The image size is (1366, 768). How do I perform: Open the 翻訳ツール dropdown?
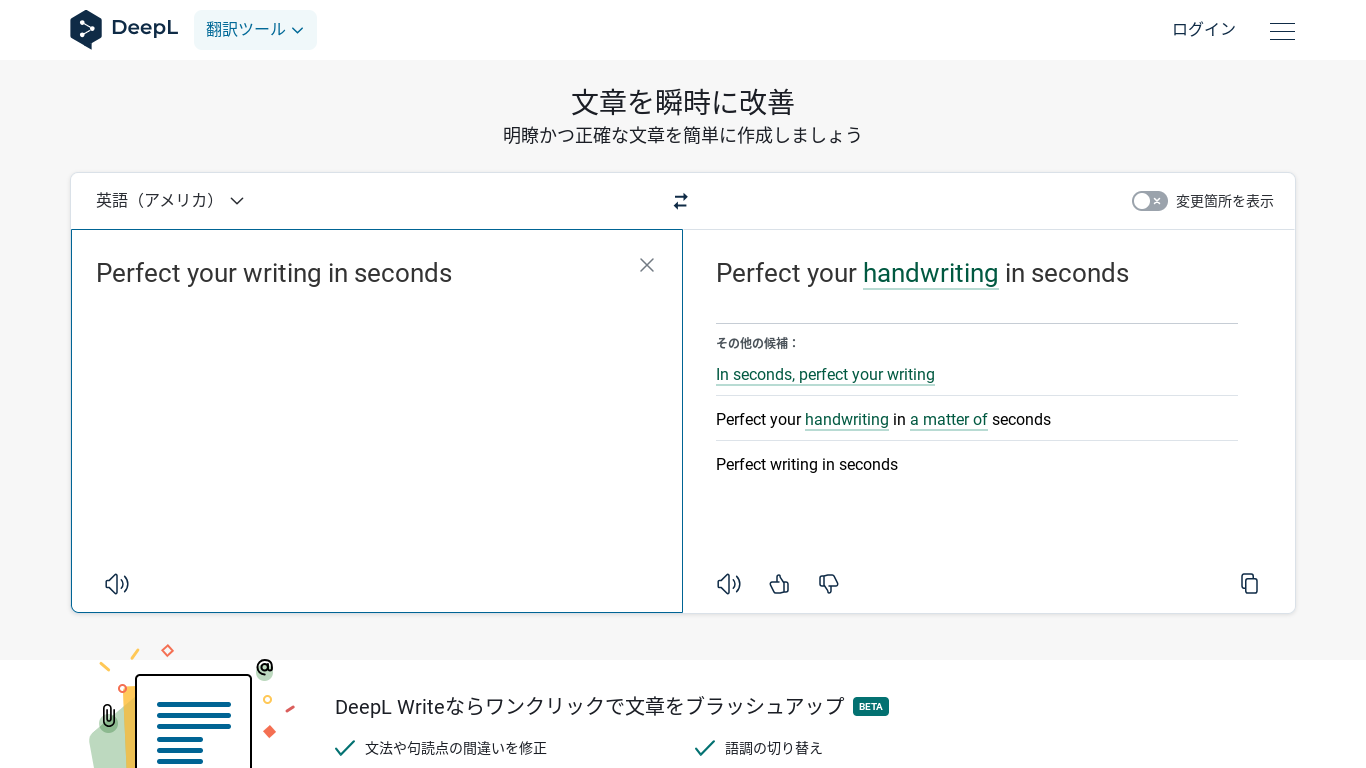[255, 30]
